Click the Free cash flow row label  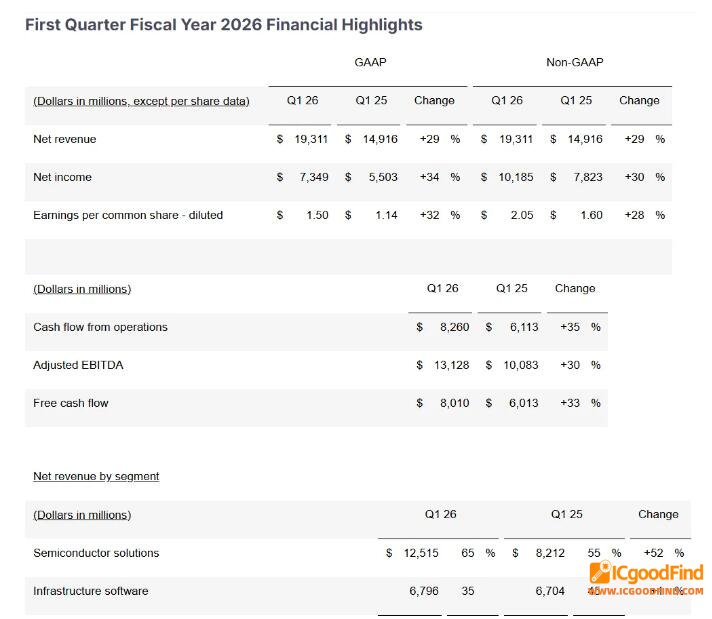point(71,403)
